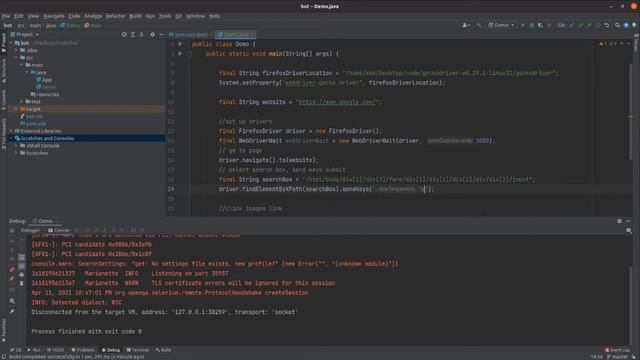Open the Demo run configuration dropdown
The image size is (640, 360).
tap(501, 25)
